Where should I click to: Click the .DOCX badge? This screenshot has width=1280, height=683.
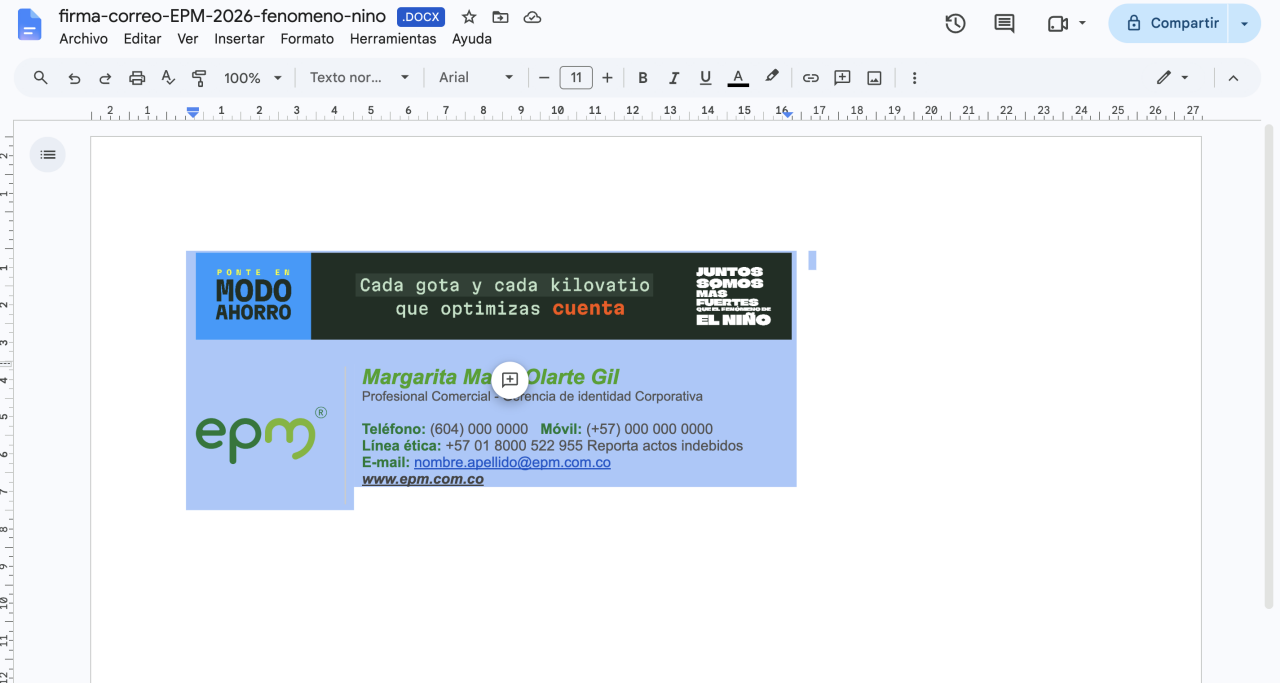[x=421, y=17]
